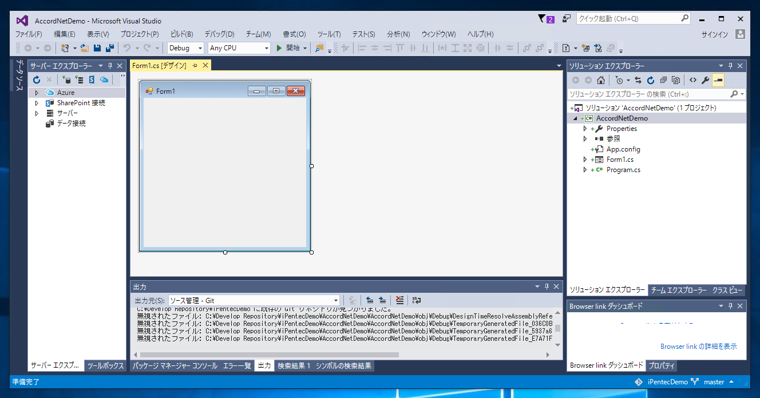The height and width of the screenshot is (398, 760).
Task: Open the ツール(T) menu
Action: [x=329, y=34]
